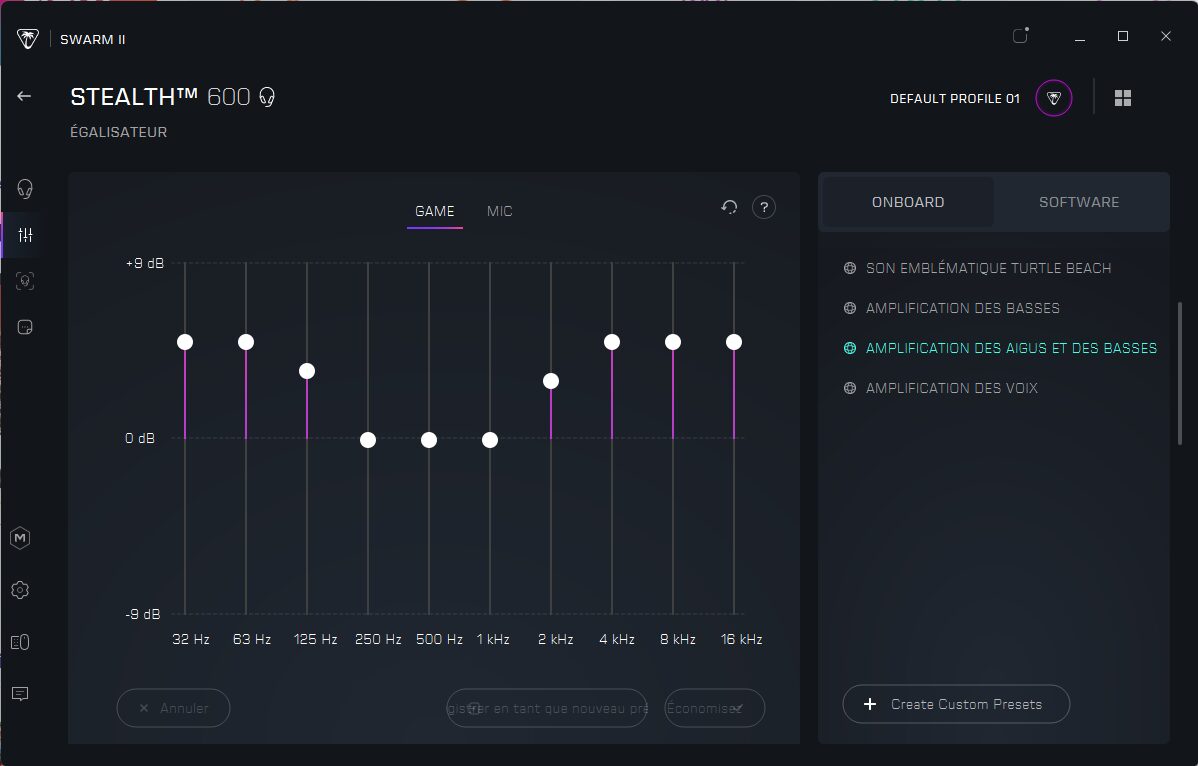Click the 2 kHz slider handle
1198x766 pixels.
(x=551, y=381)
